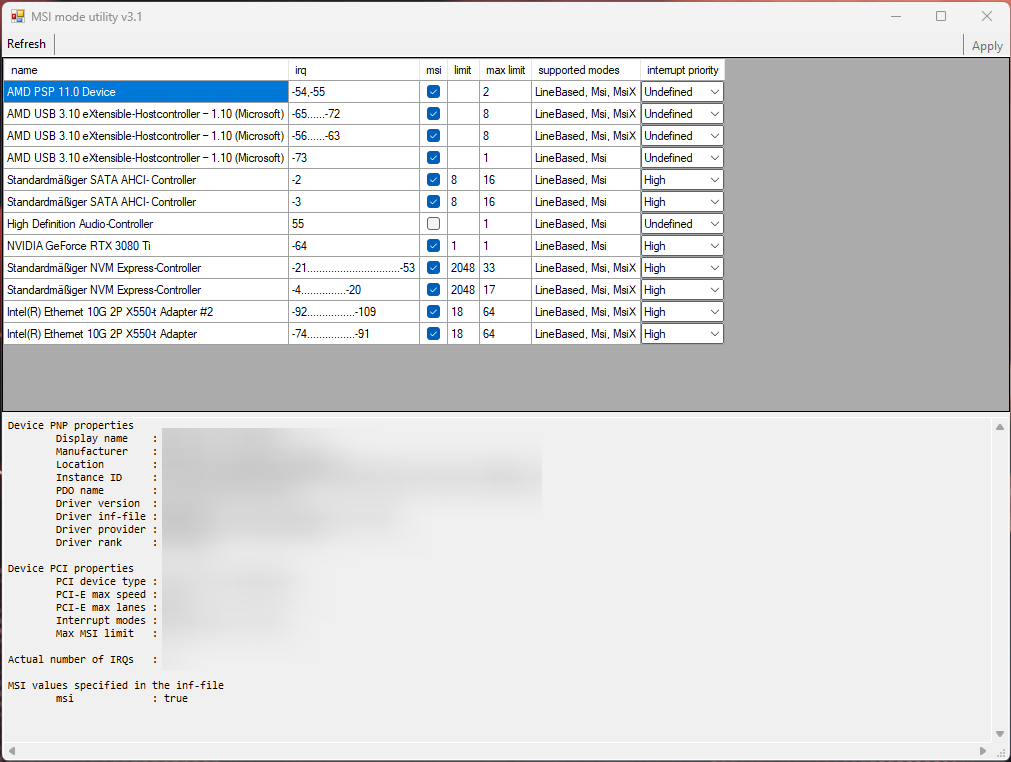Enable MSI for High Definition Audio-Controller
The width and height of the screenshot is (1011, 762).
pyautogui.click(x=433, y=223)
